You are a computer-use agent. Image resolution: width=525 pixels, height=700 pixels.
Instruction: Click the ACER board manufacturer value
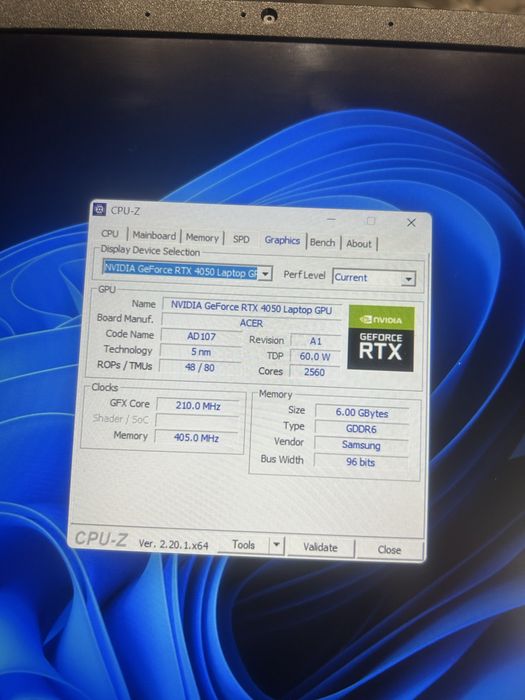point(251,323)
